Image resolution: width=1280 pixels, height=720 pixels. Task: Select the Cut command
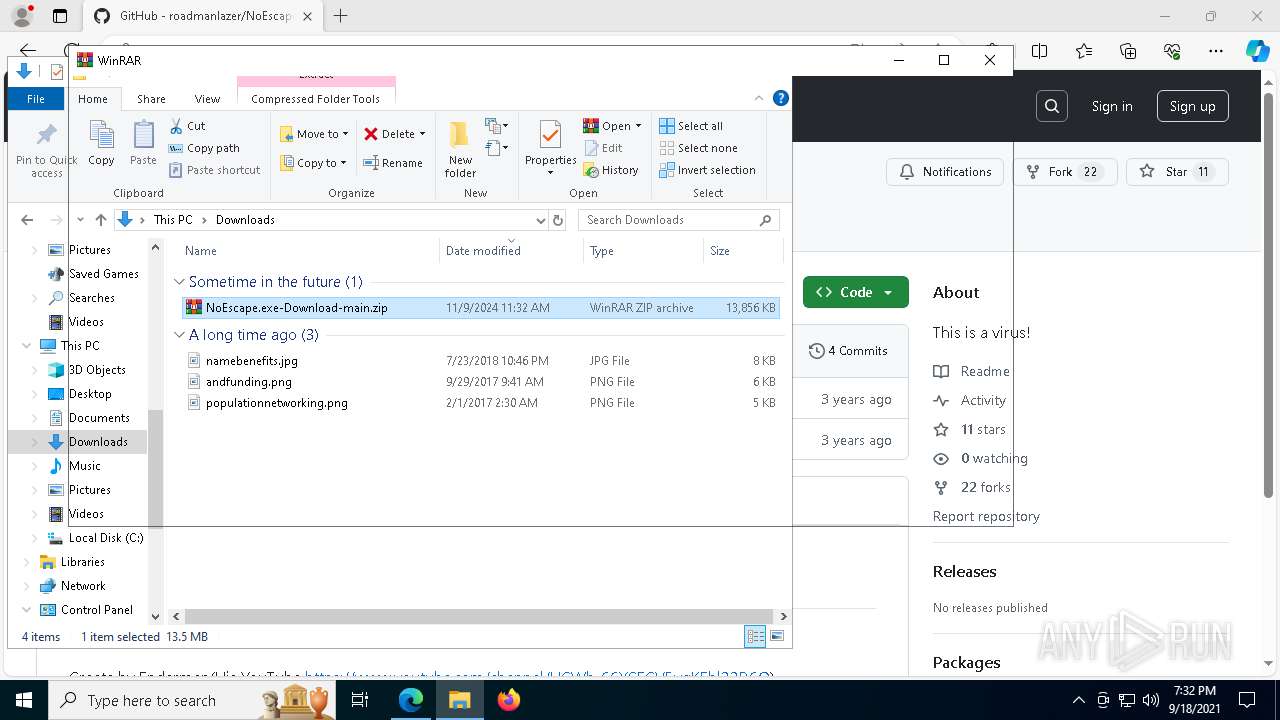tap(187, 126)
